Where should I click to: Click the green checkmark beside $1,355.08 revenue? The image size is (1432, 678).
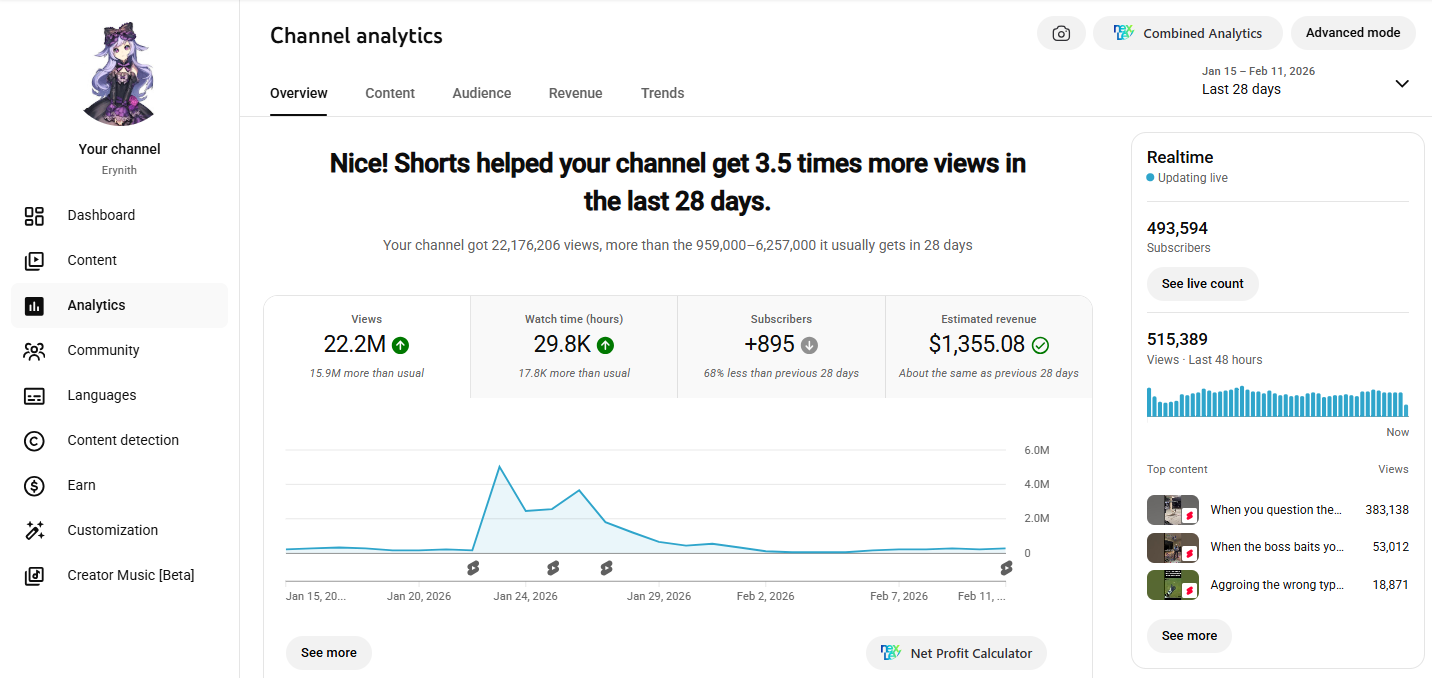coord(1040,345)
